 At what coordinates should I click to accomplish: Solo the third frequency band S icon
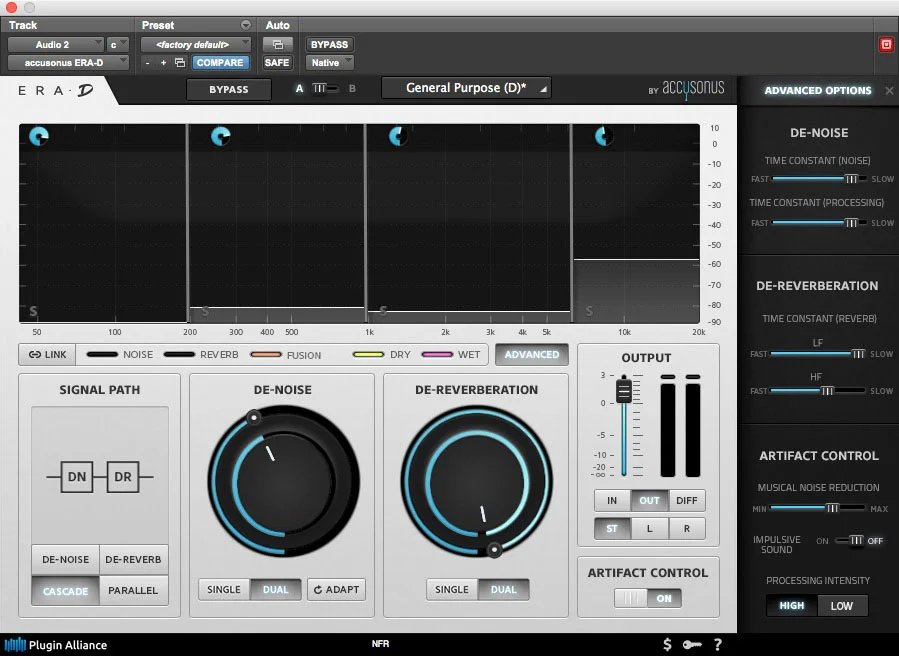coord(383,311)
